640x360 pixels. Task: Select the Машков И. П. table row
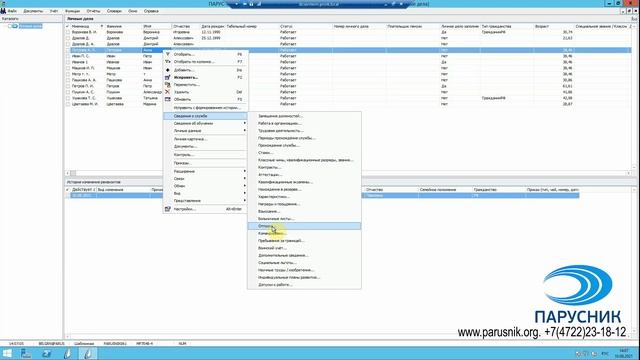(x=348, y=68)
